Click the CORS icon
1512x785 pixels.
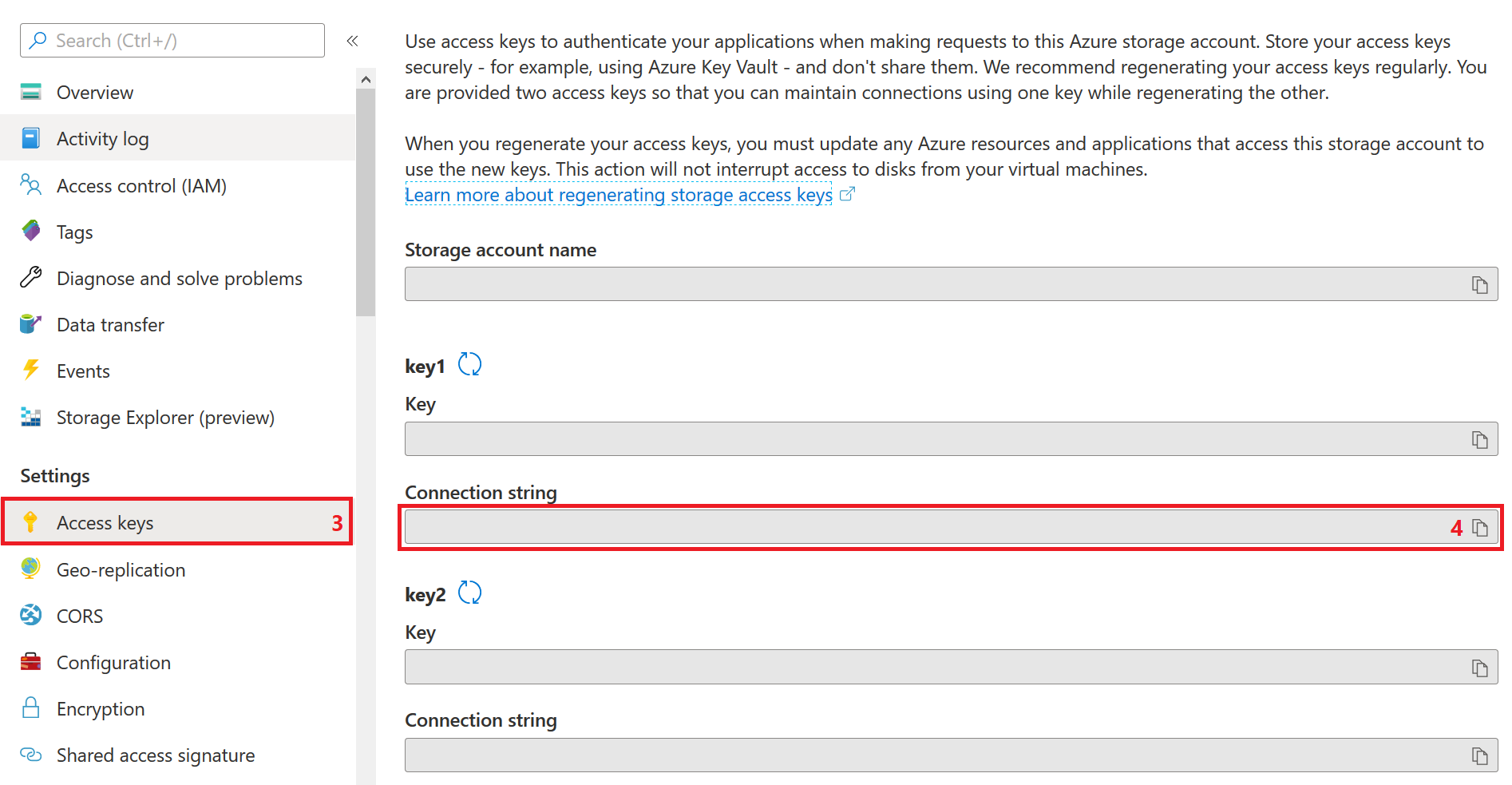click(x=31, y=615)
